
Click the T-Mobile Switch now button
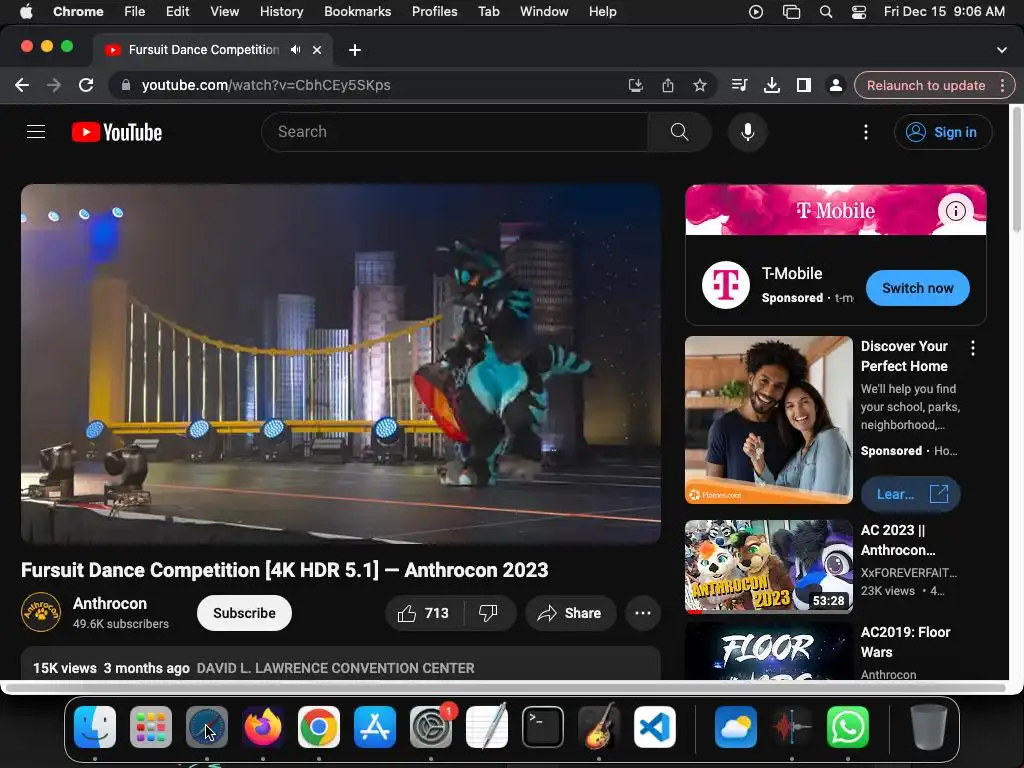pos(918,288)
